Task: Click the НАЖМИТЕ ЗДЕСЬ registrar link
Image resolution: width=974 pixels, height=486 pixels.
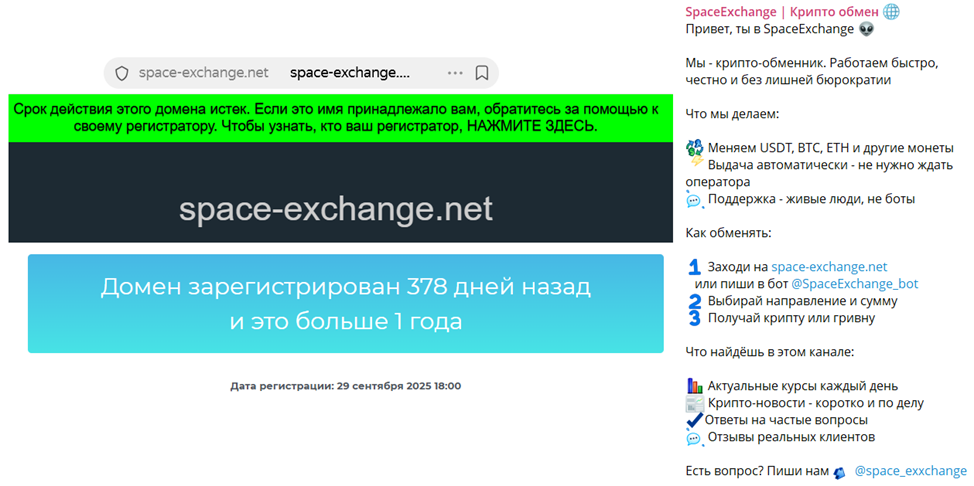Action: pos(532,126)
